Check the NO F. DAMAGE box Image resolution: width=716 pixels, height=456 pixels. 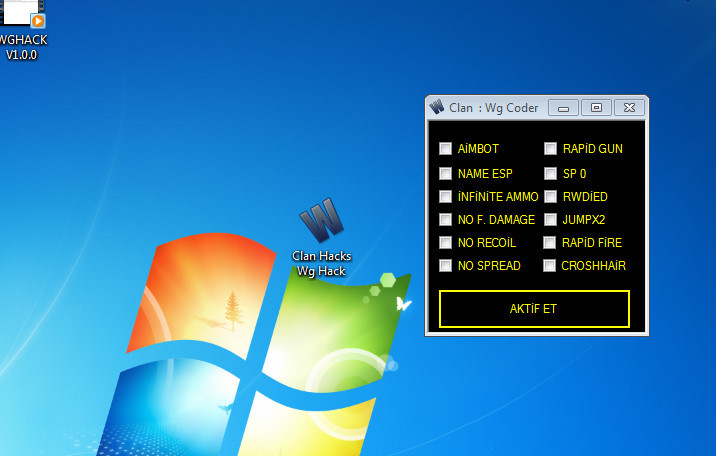tap(445, 220)
